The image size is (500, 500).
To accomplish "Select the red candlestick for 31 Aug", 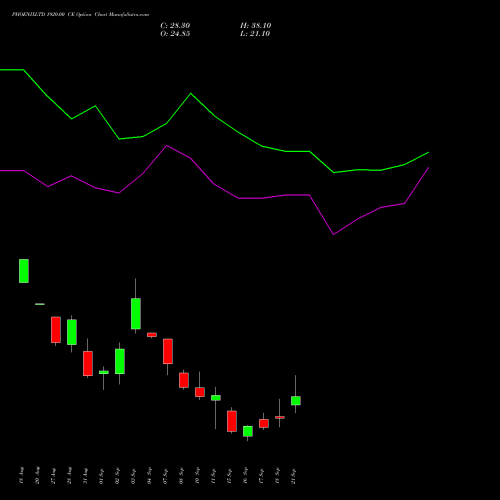I will [x=88, y=363].
